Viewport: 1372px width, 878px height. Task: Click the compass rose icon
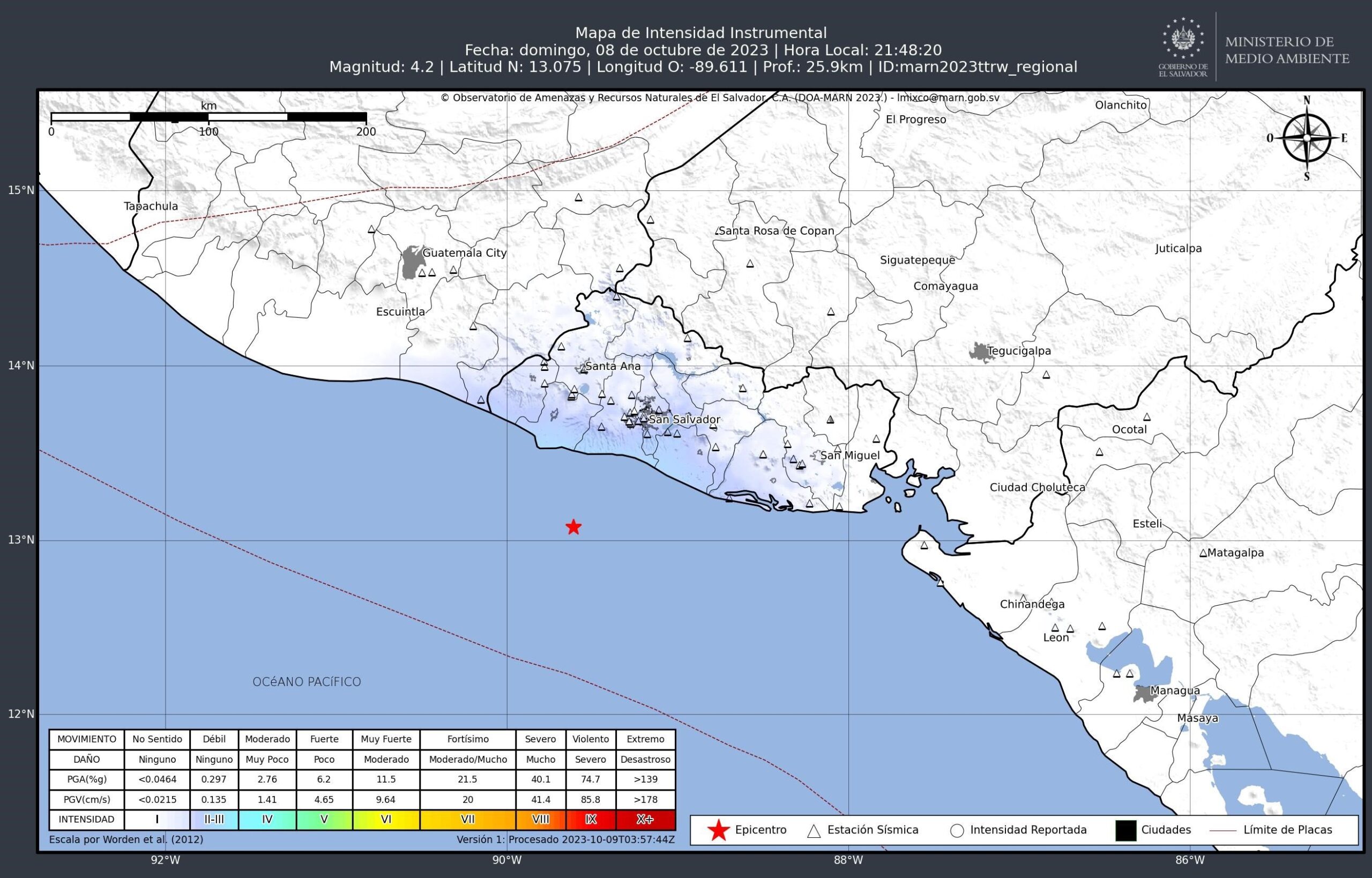(x=1307, y=138)
